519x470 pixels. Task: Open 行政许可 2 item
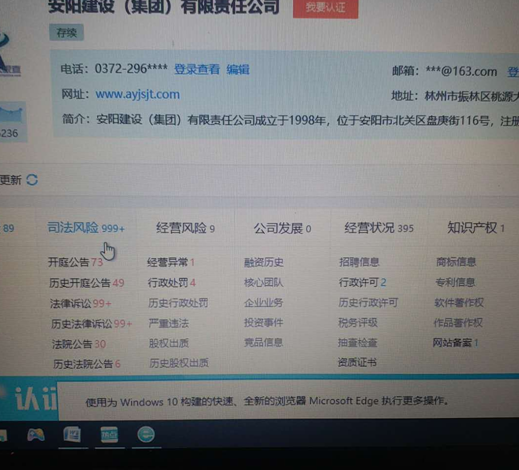coord(362,283)
